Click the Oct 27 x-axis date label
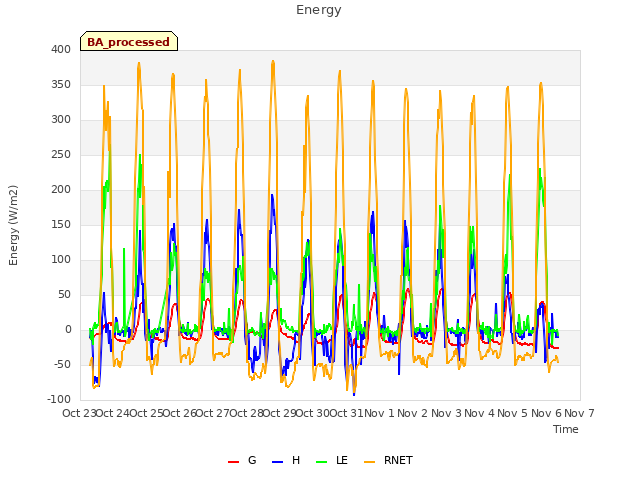The height and width of the screenshot is (480, 640). (x=213, y=413)
